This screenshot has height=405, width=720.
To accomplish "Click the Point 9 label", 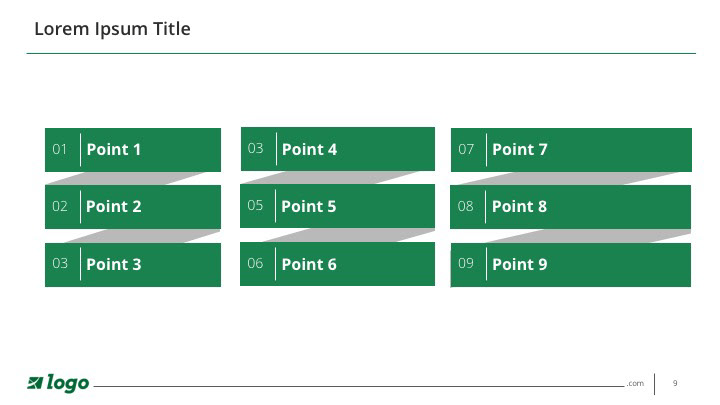I will click(519, 264).
